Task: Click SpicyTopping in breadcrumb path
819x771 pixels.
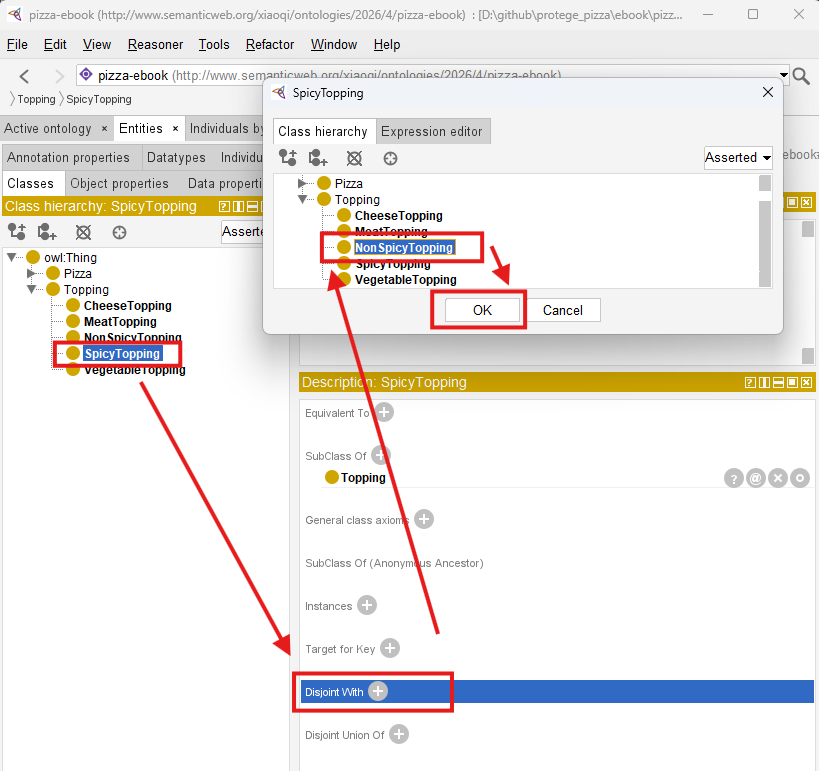Action: (x=99, y=99)
